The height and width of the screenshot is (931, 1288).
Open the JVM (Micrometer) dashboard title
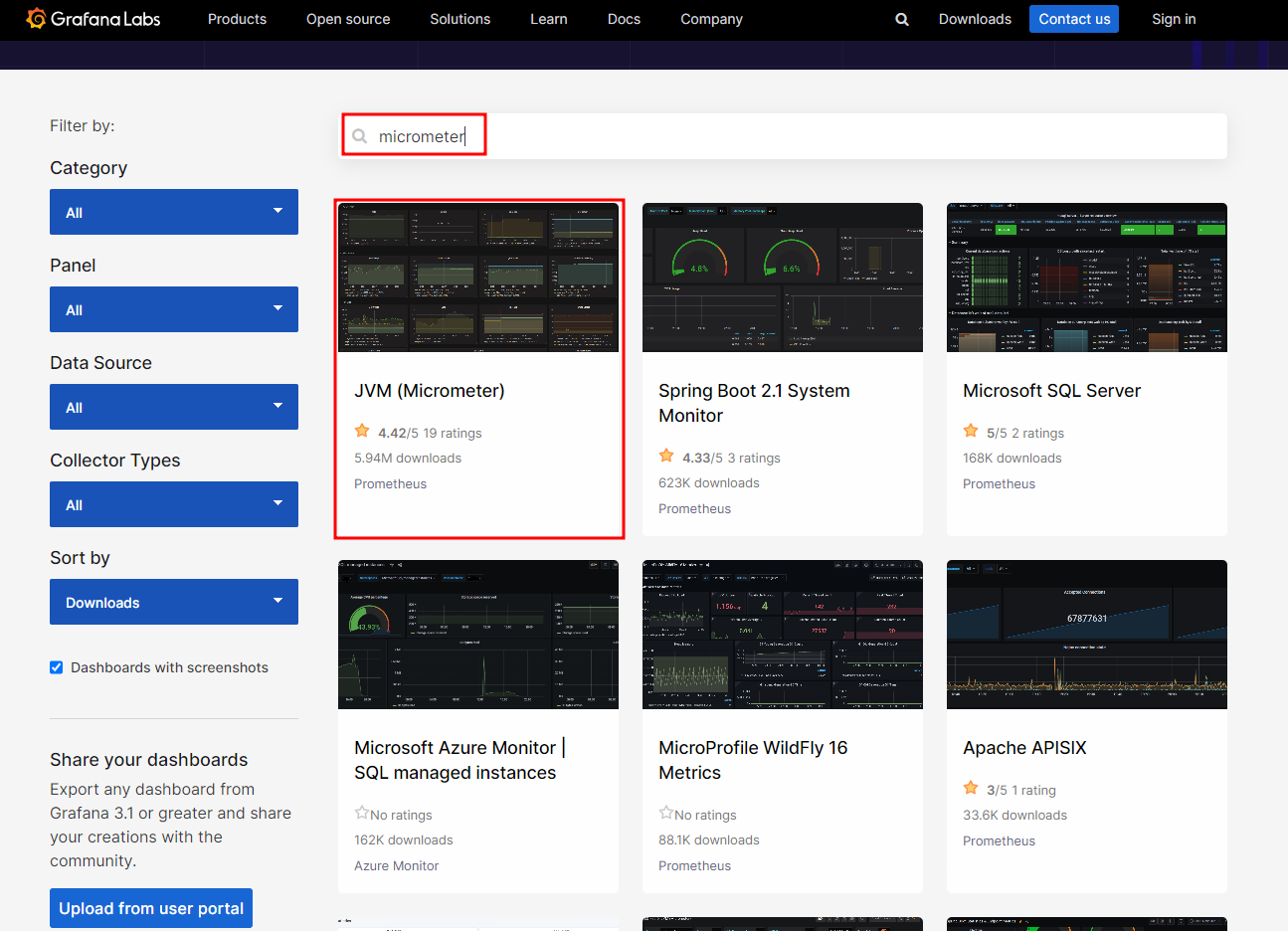(x=430, y=391)
